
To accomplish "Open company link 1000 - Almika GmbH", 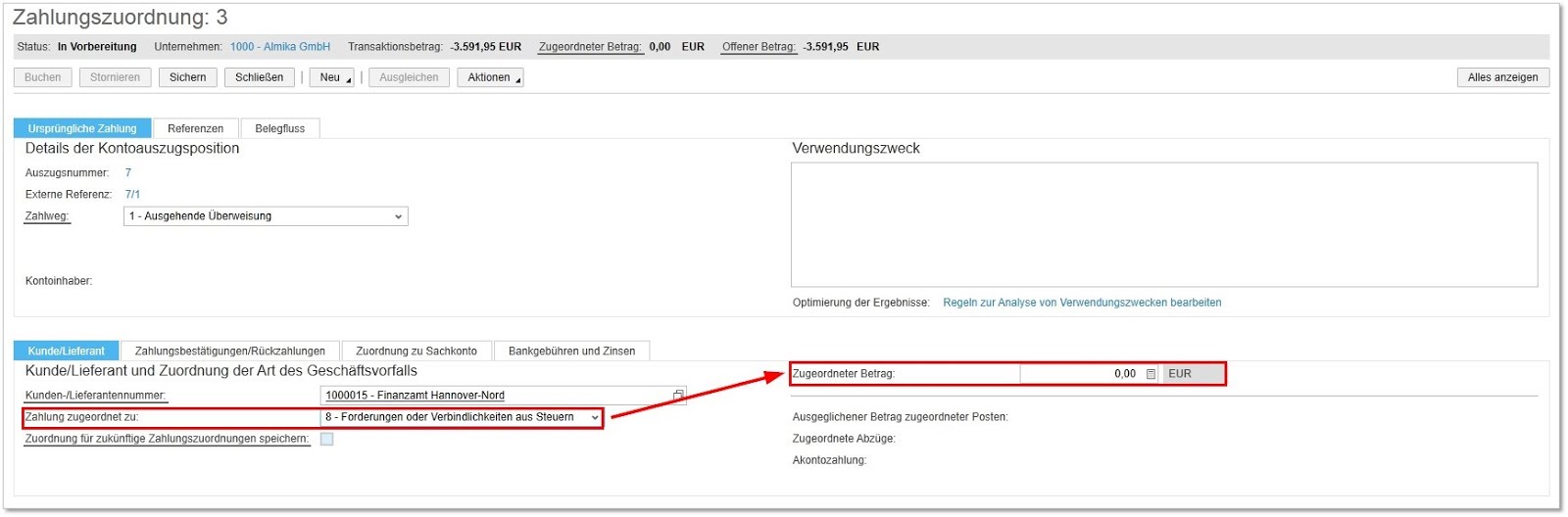I will [x=280, y=47].
